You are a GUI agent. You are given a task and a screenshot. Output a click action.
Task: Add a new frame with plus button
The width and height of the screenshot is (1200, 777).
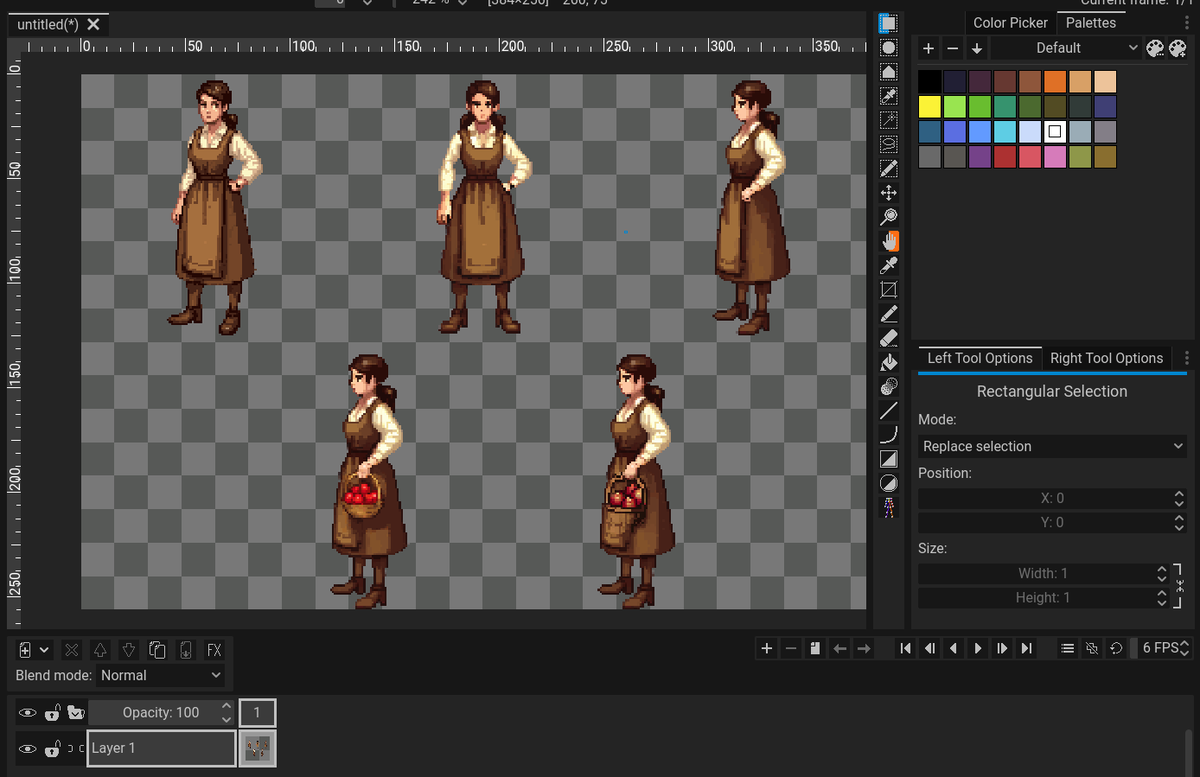[x=767, y=648]
